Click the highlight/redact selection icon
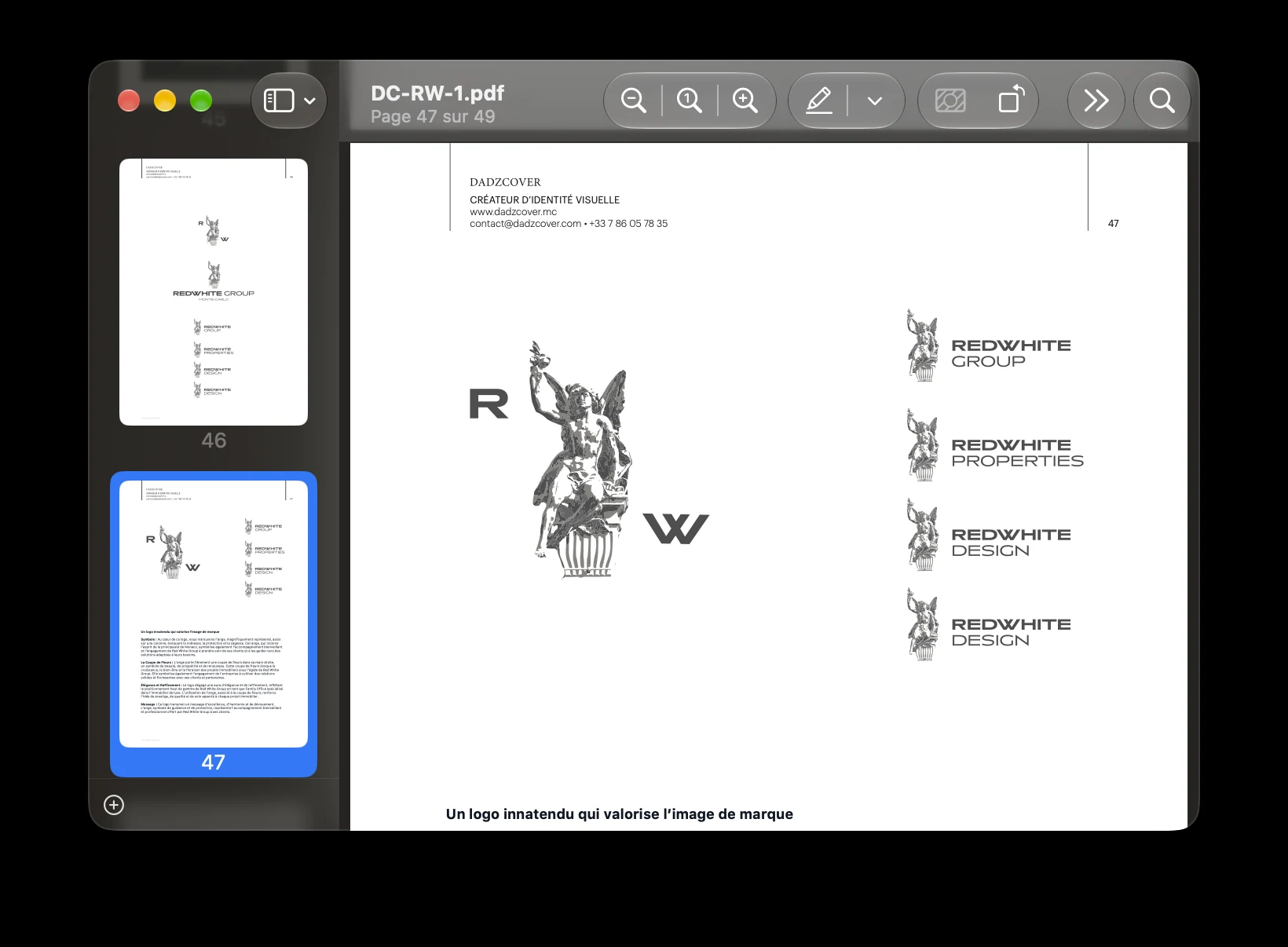Viewport: 1288px width, 947px height. (x=950, y=101)
